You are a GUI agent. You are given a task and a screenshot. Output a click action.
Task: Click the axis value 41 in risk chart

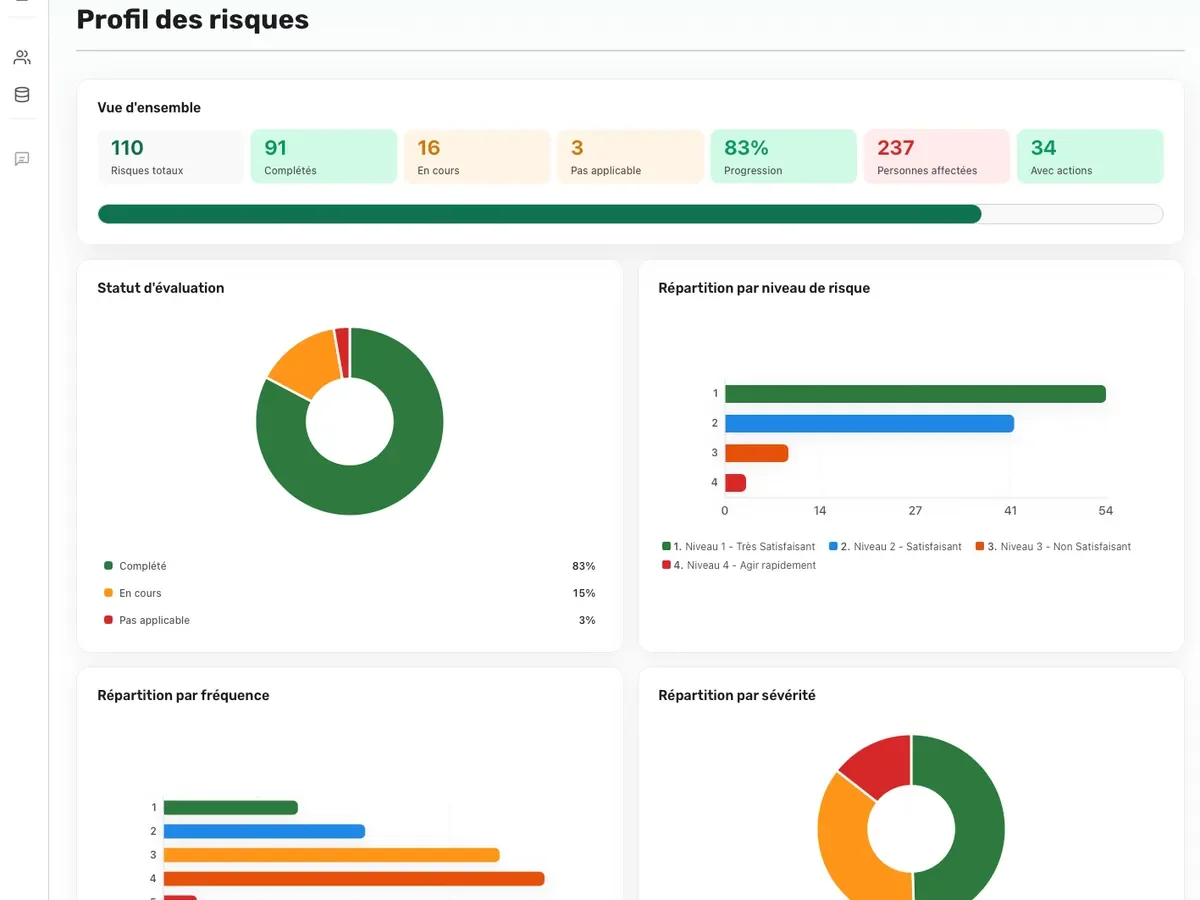pos(1010,511)
